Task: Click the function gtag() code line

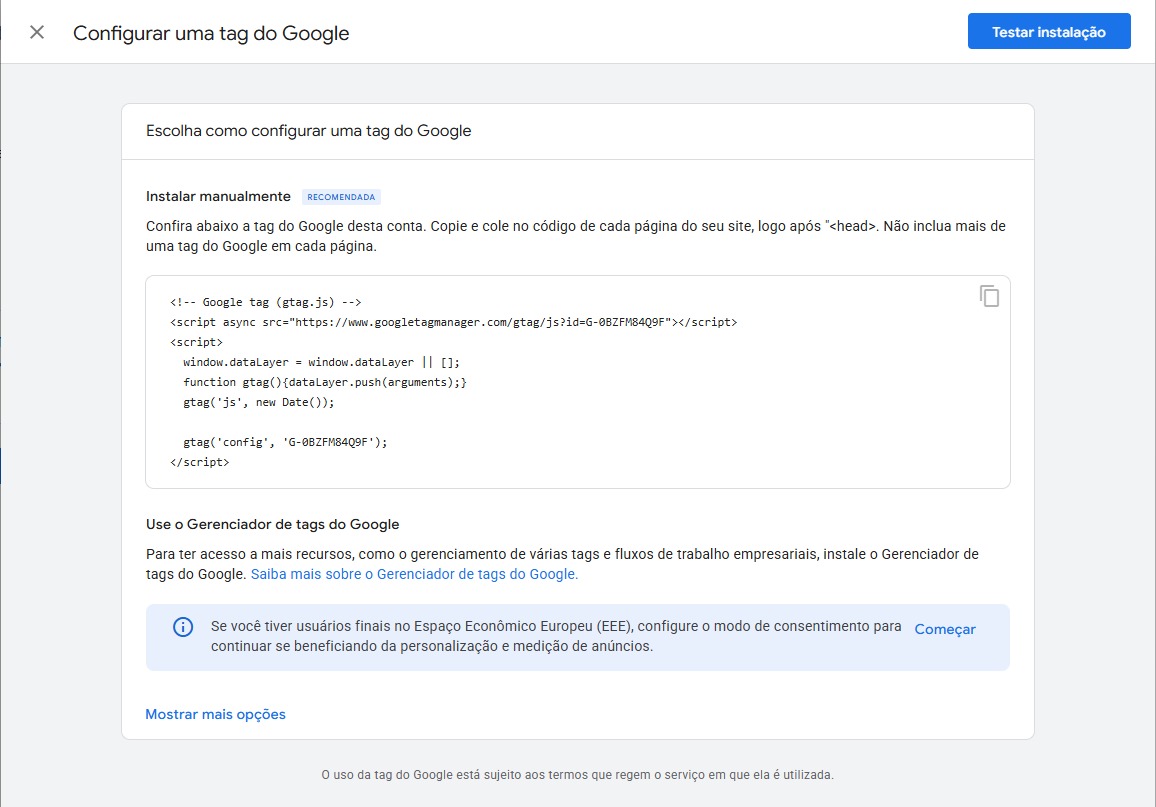Action: (x=324, y=382)
